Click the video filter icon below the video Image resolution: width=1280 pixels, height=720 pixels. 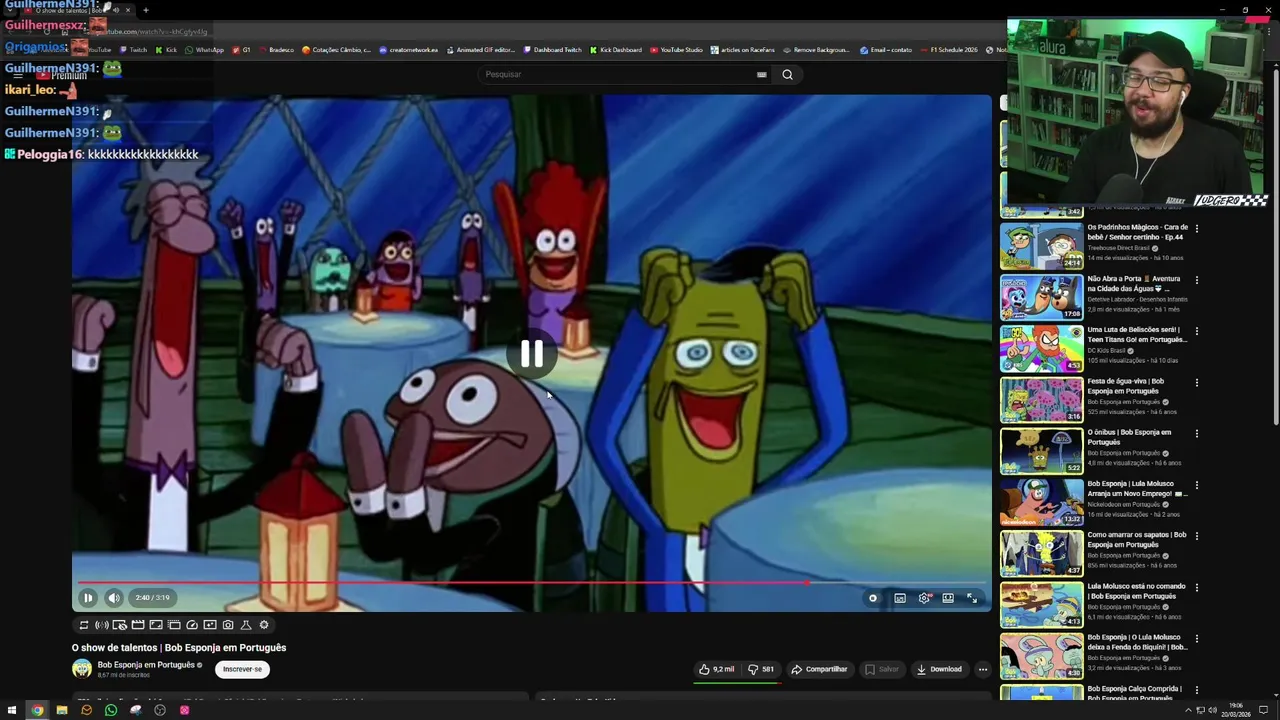pos(210,625)
